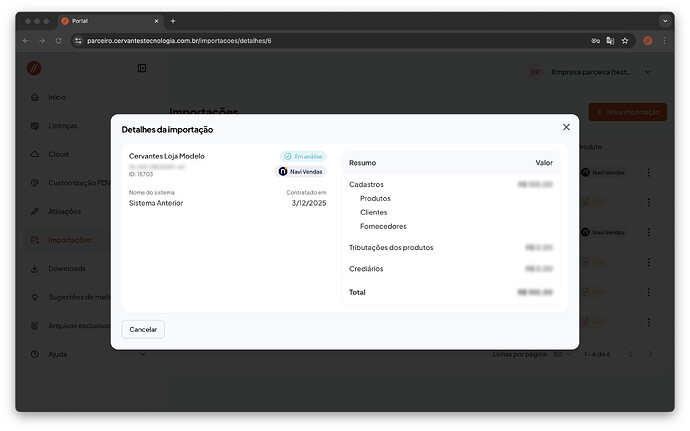Viewport: 690px width, 431px height.
Task: Open the Chrome three-dot menu
Action: click(x=664, y=41)
